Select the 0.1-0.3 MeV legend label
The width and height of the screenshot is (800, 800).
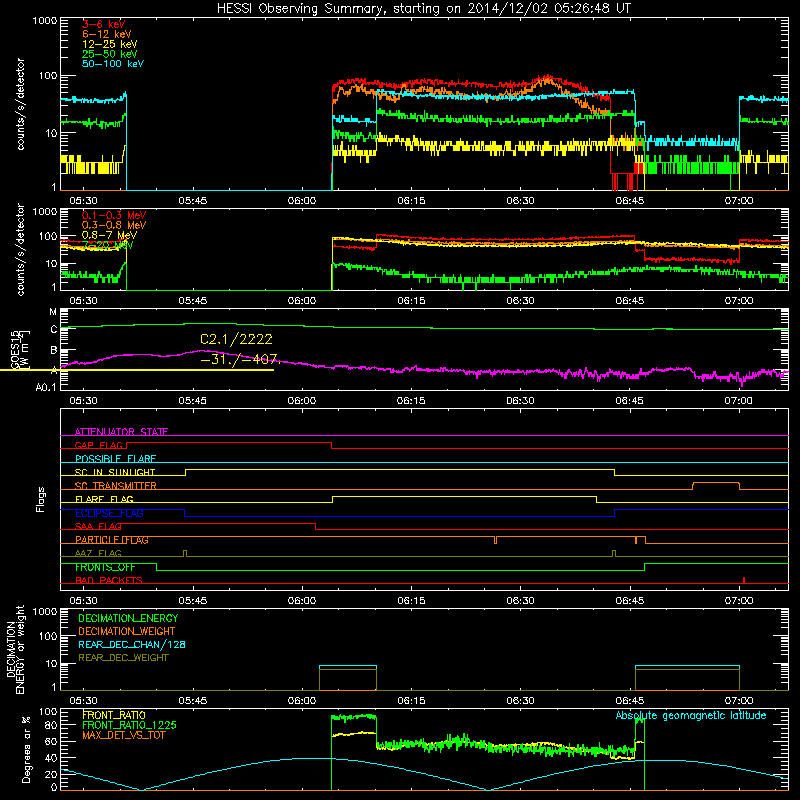point(114,215)
